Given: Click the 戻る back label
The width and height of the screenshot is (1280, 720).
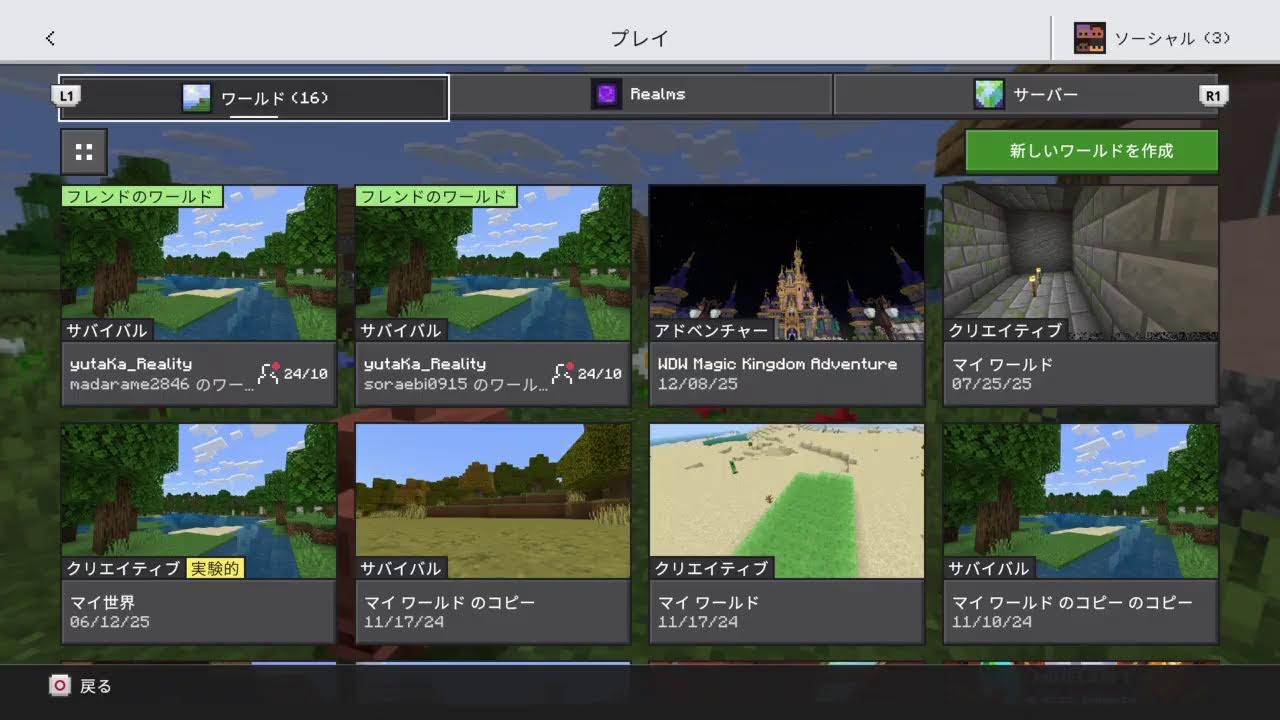Looking at the screenshot, I should 96,686.
